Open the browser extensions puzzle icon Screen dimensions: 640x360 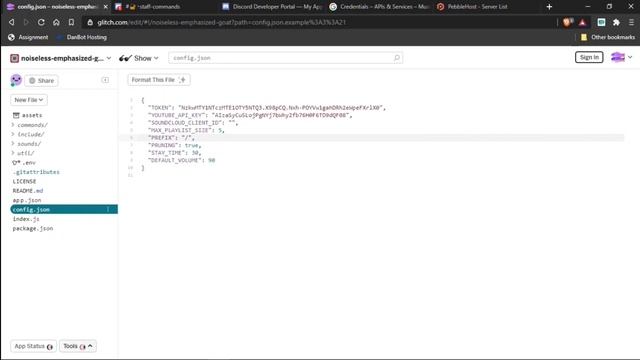pos(616,22)
